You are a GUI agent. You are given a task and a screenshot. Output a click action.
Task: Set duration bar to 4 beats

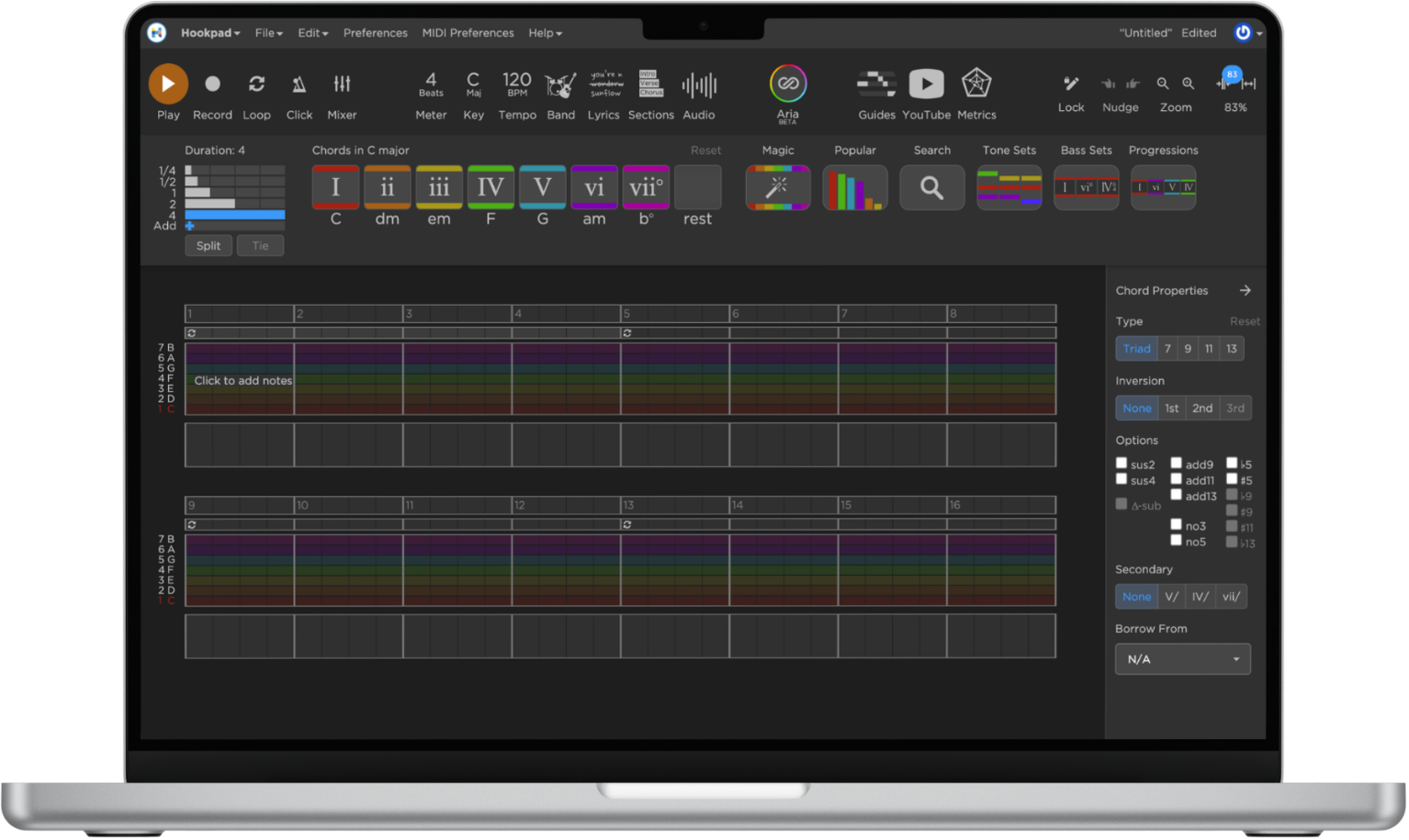coord(235,215)
